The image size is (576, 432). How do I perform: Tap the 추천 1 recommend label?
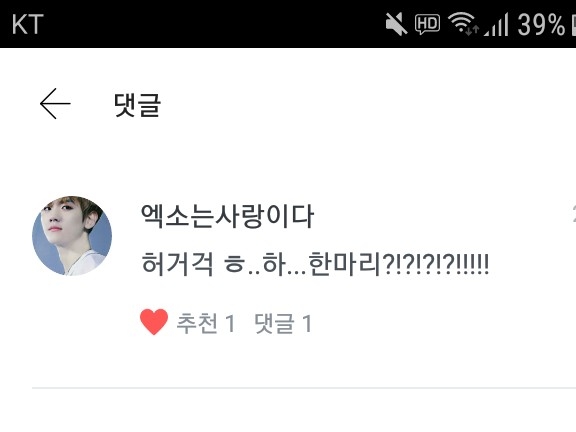pyautogui.click(x=206, y=323)
